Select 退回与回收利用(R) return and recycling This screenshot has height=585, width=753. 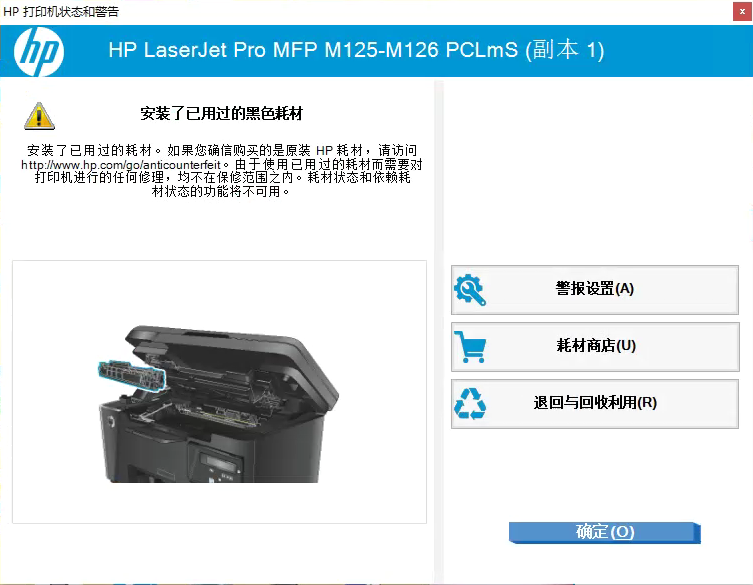click(x=595, y=403)
